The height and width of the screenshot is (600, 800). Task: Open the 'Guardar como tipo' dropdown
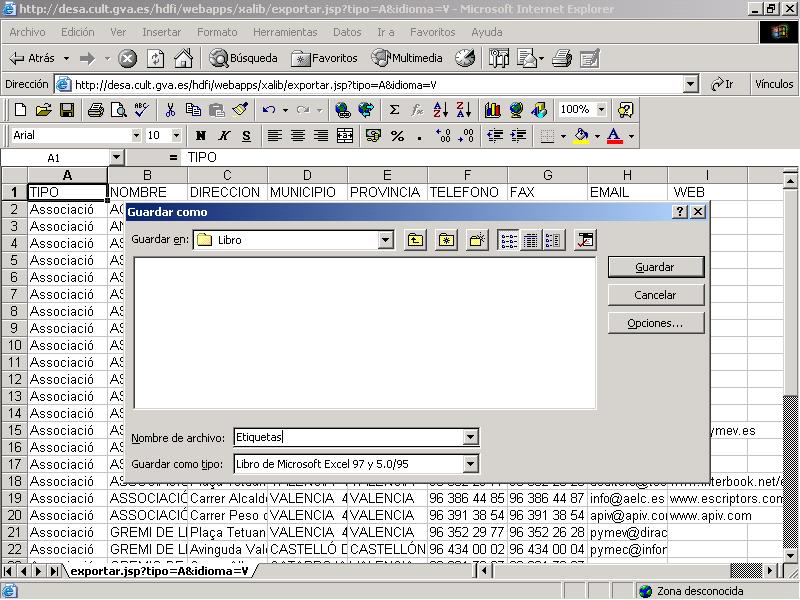[x=470, y=464]
